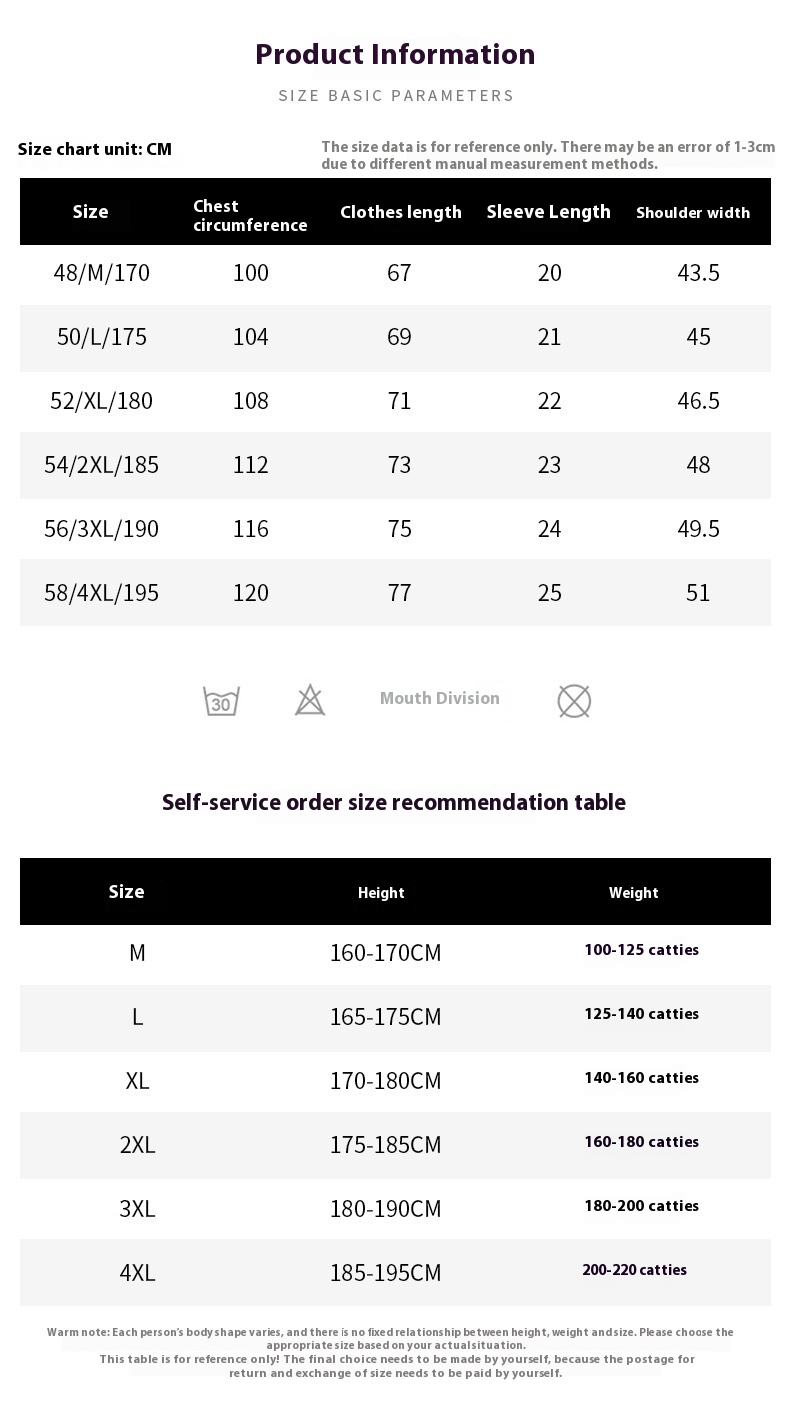The width and height of the screenshot is (790, 1419).
Task: Click the Sleeve Length column header
Action: pos(548,211)
